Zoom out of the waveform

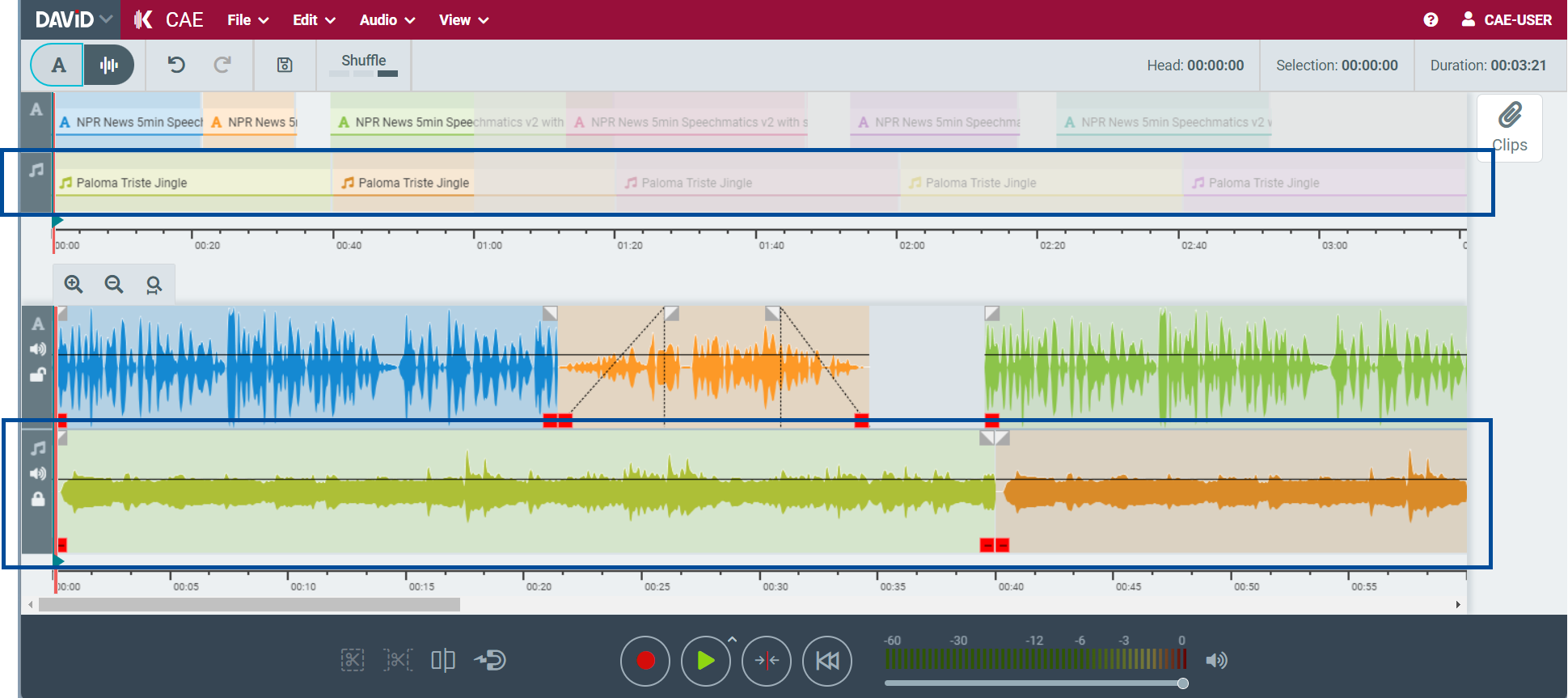point(114,284)
